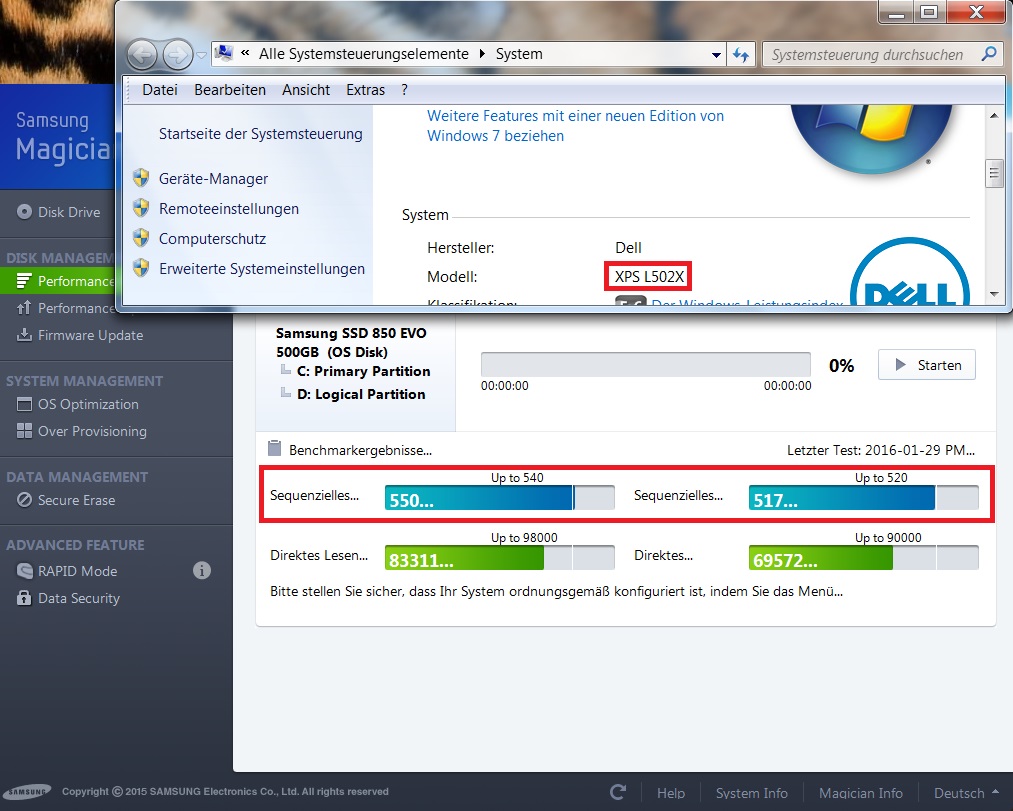1013x811 pixels.
Task: Open recent pages dropdown next to Forward
Action: click(201, 56)
